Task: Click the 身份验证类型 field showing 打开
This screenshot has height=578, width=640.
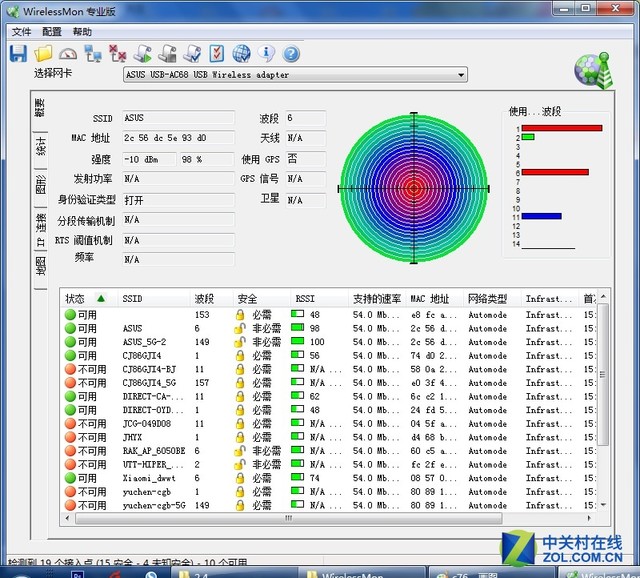Action: tap(178, 200)
